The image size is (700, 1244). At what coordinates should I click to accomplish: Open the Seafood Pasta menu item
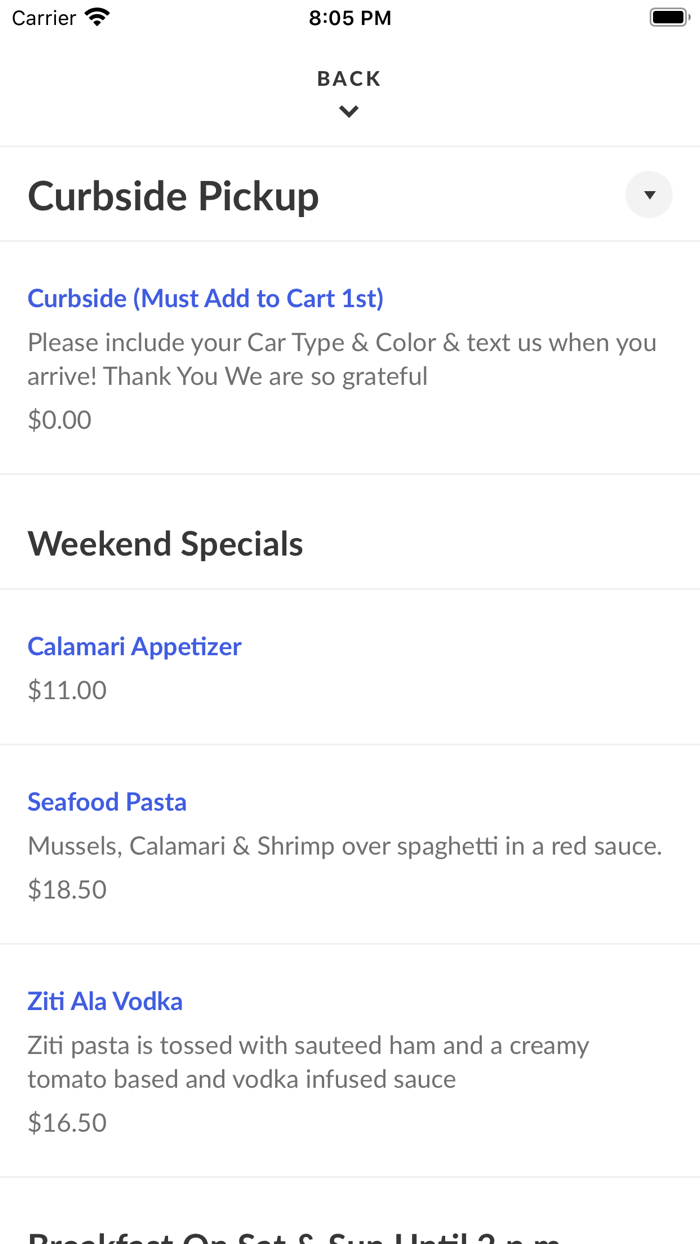[107, 802]
